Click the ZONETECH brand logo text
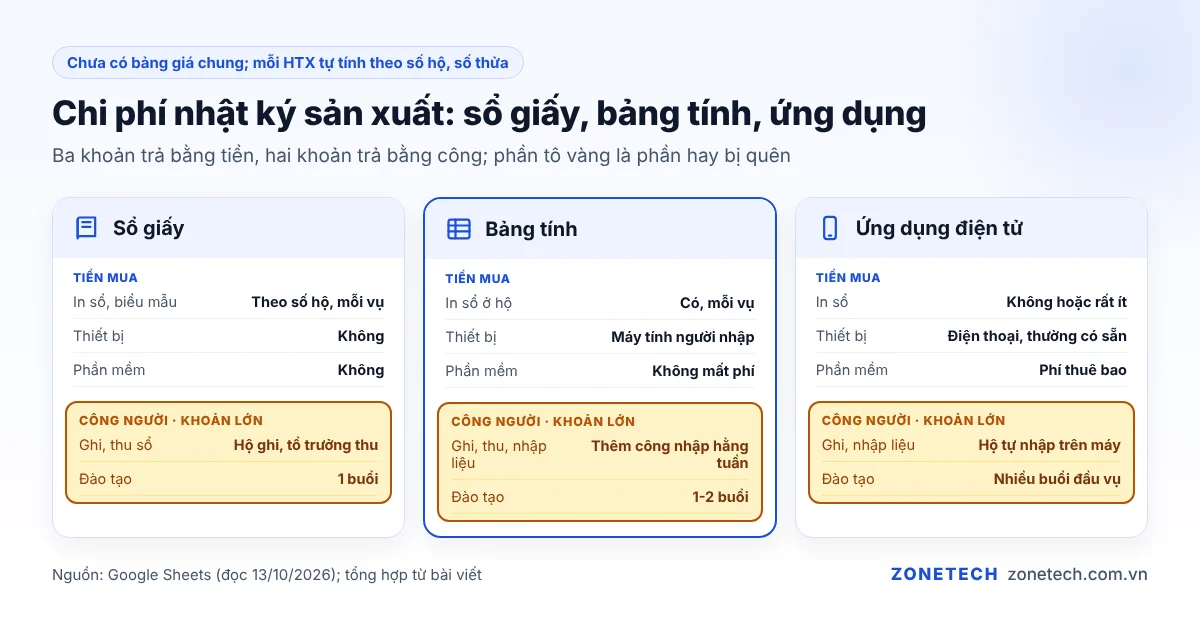The image size is (1200, 625). coord(944,574)
